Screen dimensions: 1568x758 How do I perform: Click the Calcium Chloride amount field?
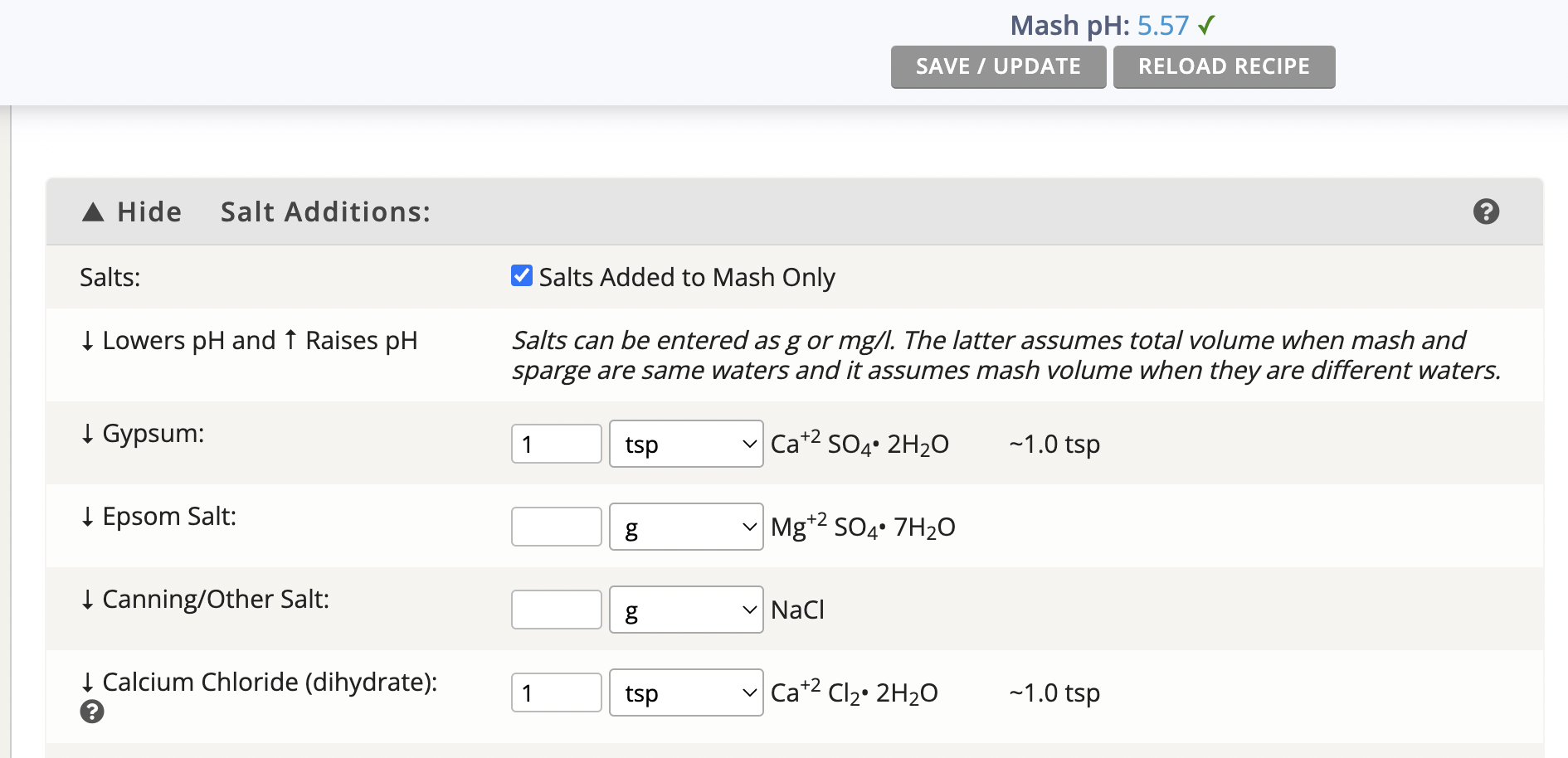pos(556,692)
